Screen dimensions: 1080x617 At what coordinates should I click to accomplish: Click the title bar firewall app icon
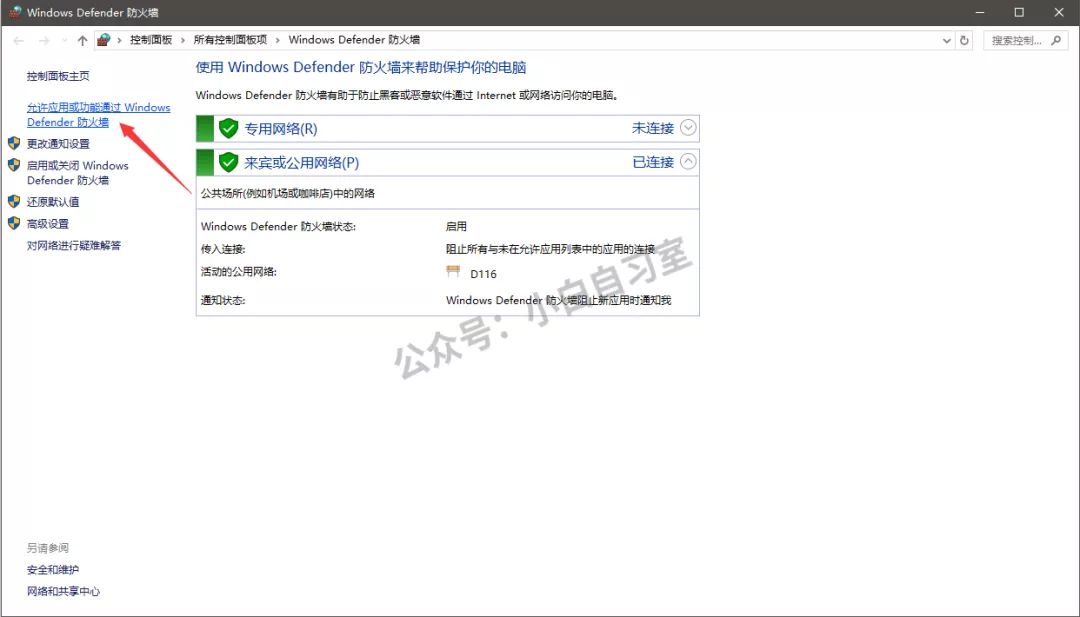[x=15, y=12]
